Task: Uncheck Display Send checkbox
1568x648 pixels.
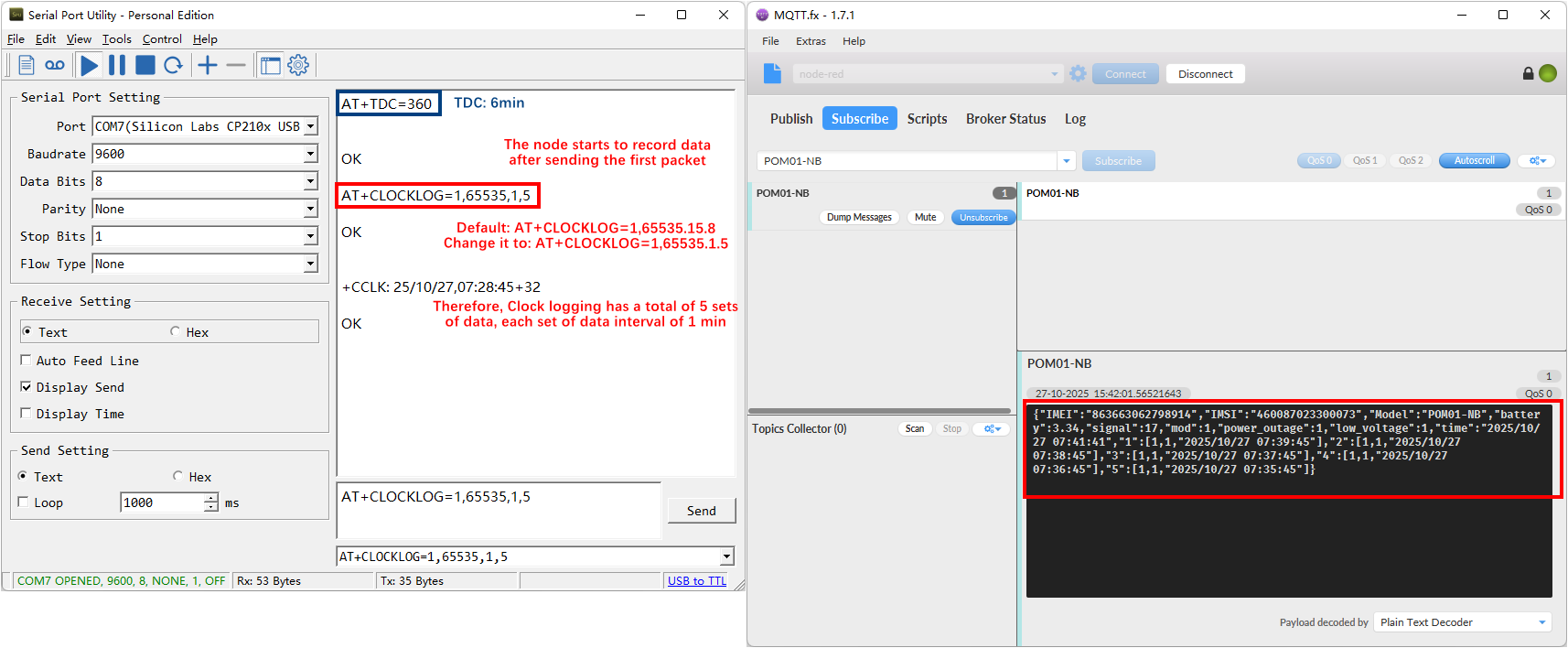Action: (x=26, y=386)
